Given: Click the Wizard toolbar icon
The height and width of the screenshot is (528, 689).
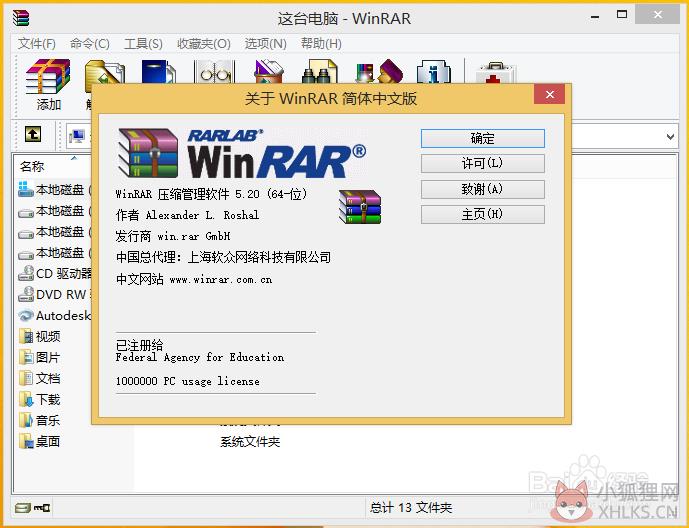Looking at the screenshot, I should point(379,71).
